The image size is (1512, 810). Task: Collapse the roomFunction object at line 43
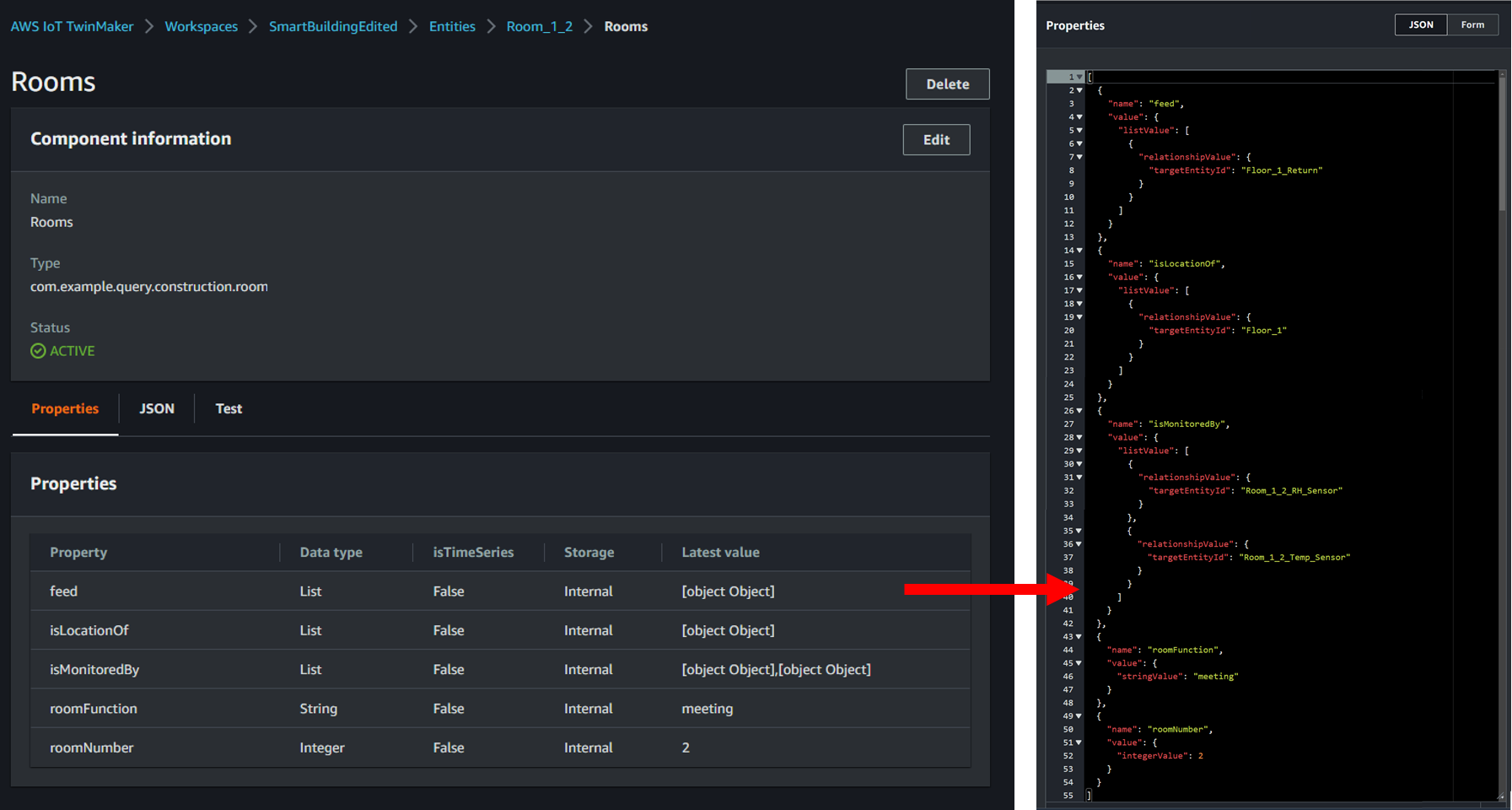[1078, 636]
